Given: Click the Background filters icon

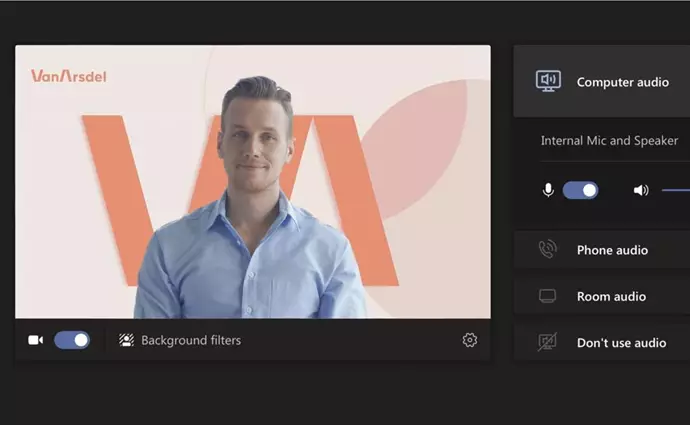Looking at the screenshot, I should pos(126,340).
